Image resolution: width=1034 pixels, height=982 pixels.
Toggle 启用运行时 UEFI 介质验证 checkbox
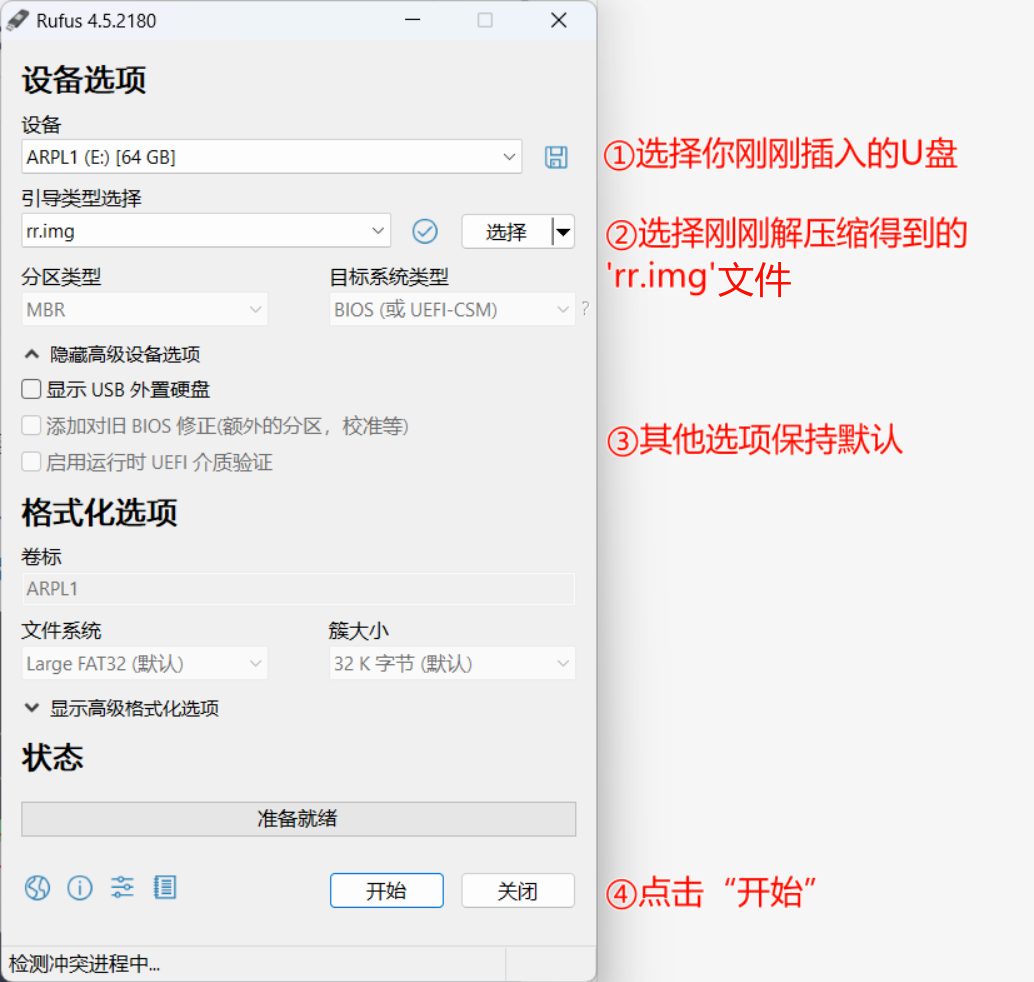(31, 462)
